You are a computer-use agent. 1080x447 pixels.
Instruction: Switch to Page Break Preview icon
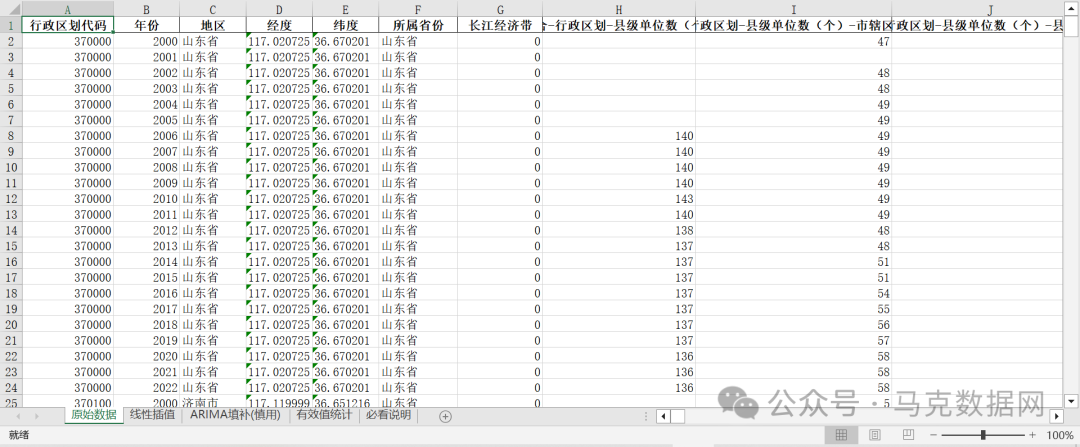tap(908, 435)
